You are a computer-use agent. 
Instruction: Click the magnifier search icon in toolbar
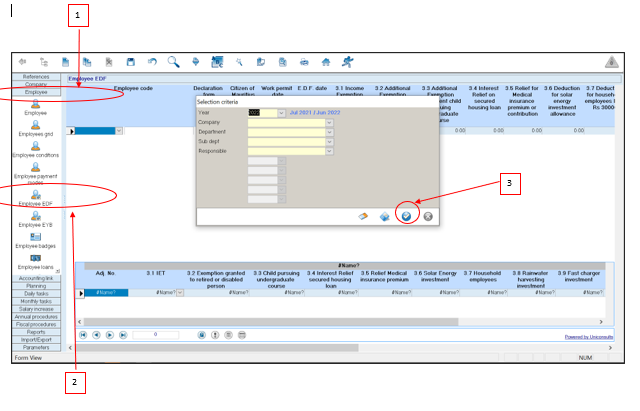[174, 62]
